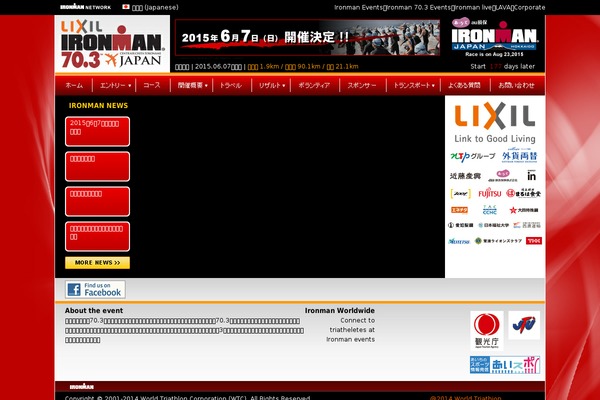Click the 2015年6月7日 開催決定 banner

point(307,38)
